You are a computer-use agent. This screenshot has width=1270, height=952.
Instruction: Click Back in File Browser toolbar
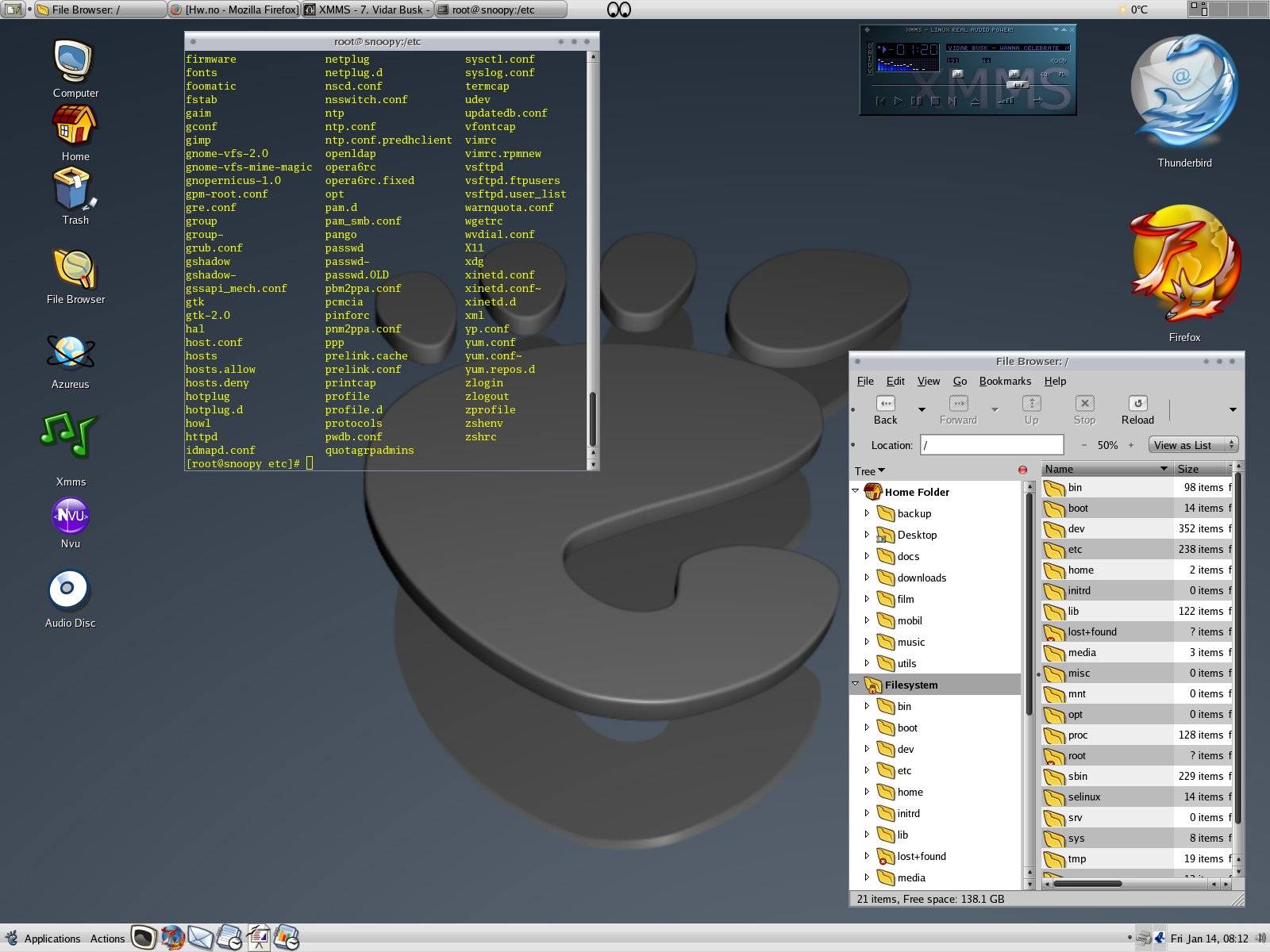[x=885, y=410]
